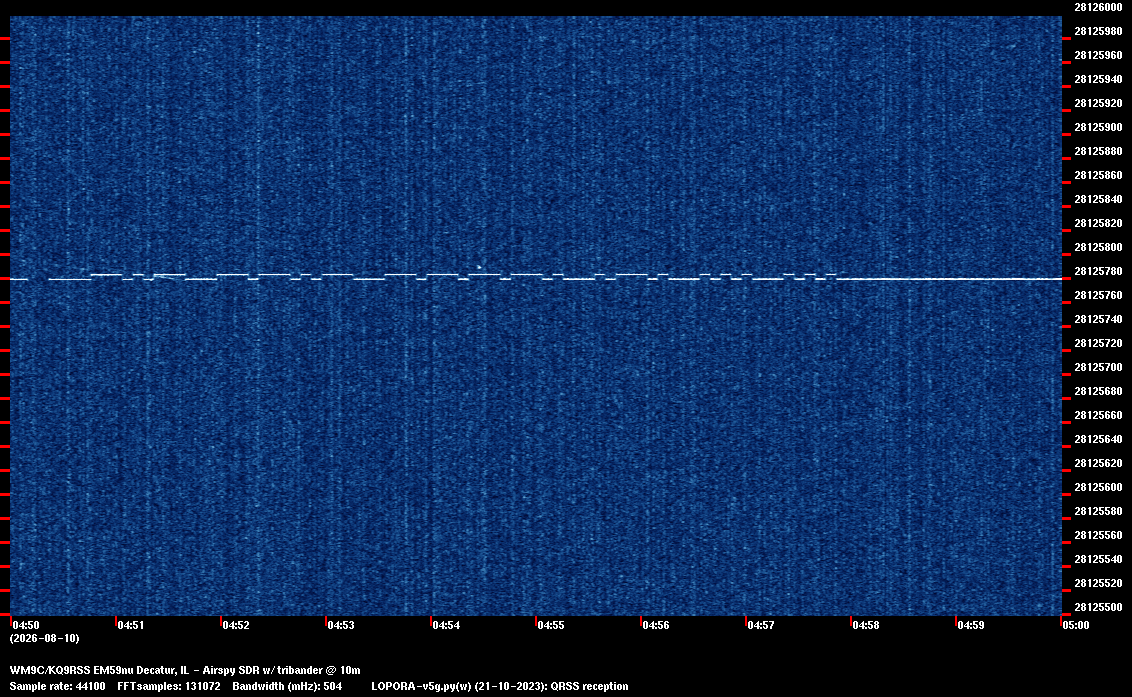This screenshot has height=697, width=1132.
Task: Click the LOPORA-v5g.py QRSS reception text
Action: pos(500,686)
